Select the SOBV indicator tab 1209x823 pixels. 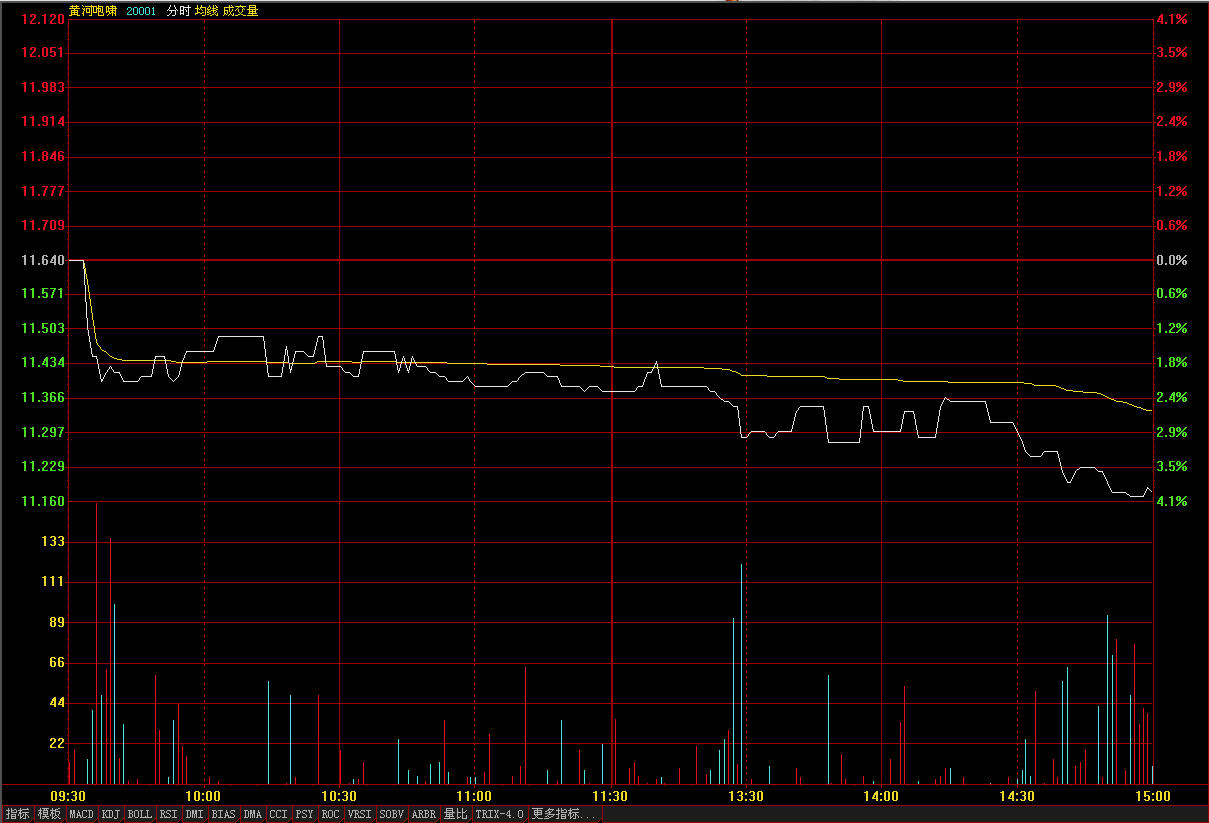click(392, 814)
